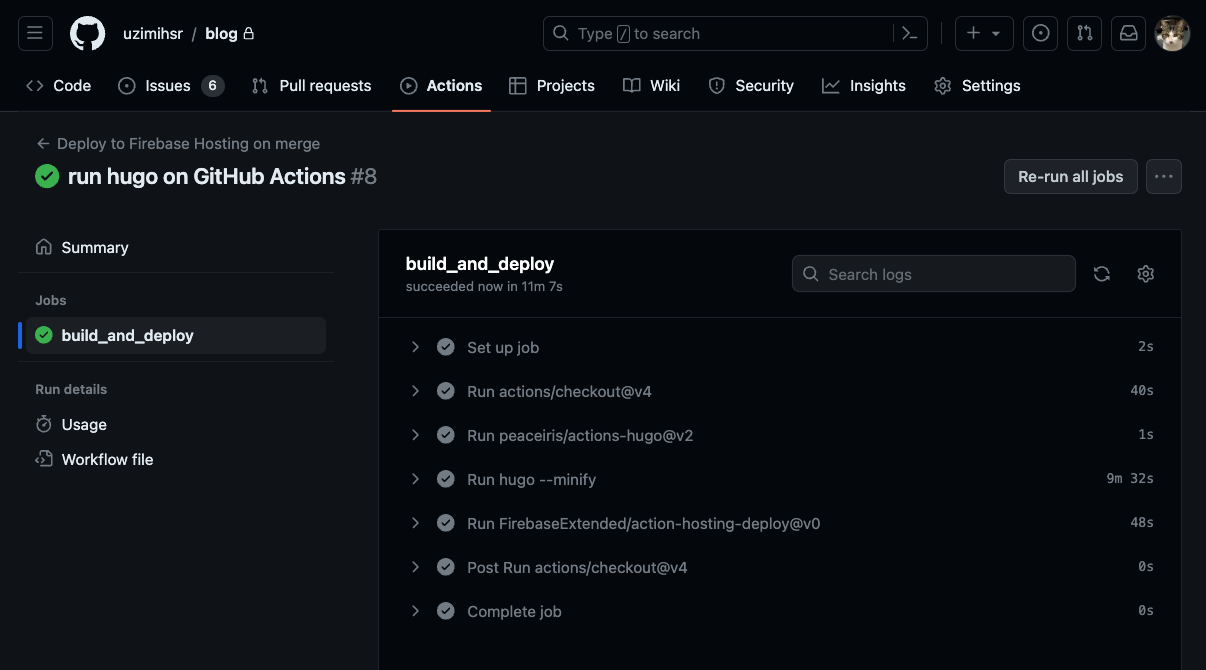Switch to the Security tab
The height and width of the screenshot is (670, 1206).
(751, 86)
